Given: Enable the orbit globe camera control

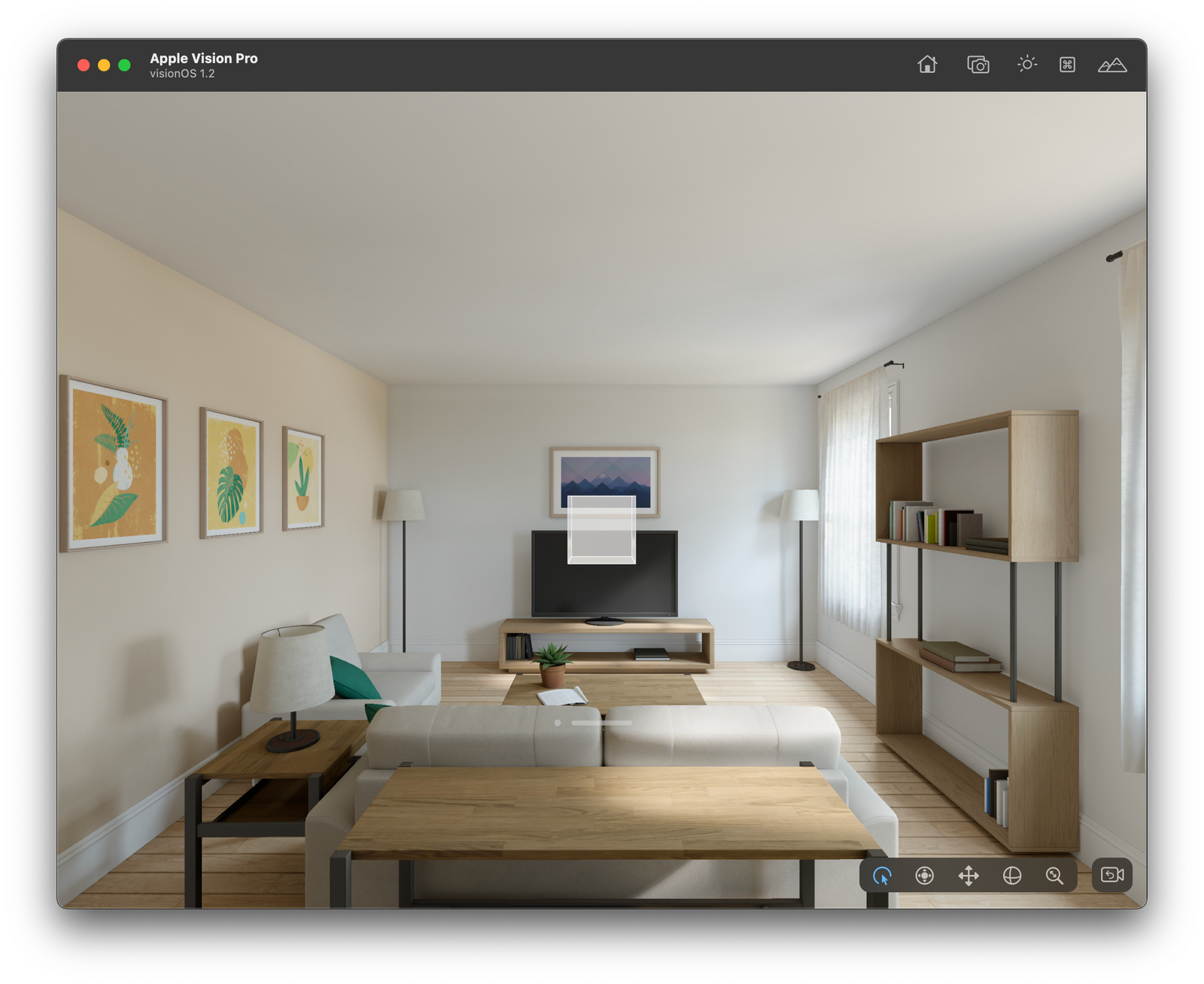Looking at the screenshot, I should click(1011, 876).
